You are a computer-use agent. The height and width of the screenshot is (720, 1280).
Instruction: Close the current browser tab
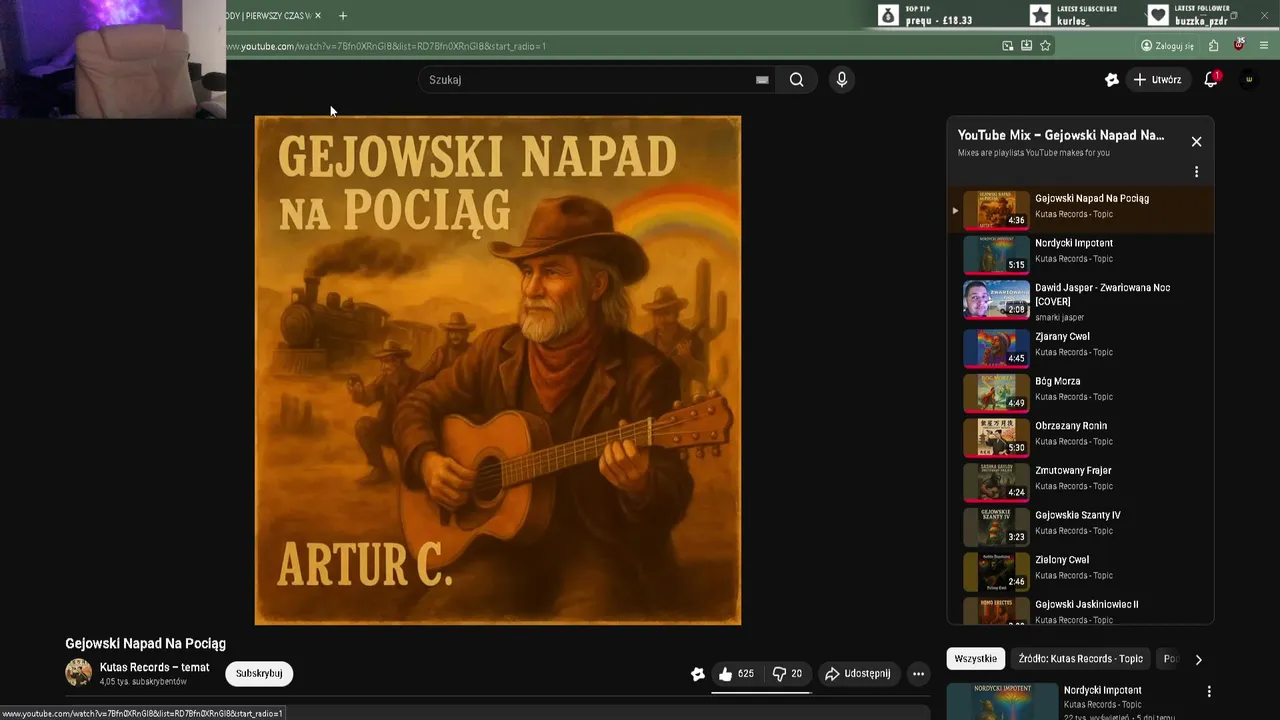click(318, 16)
